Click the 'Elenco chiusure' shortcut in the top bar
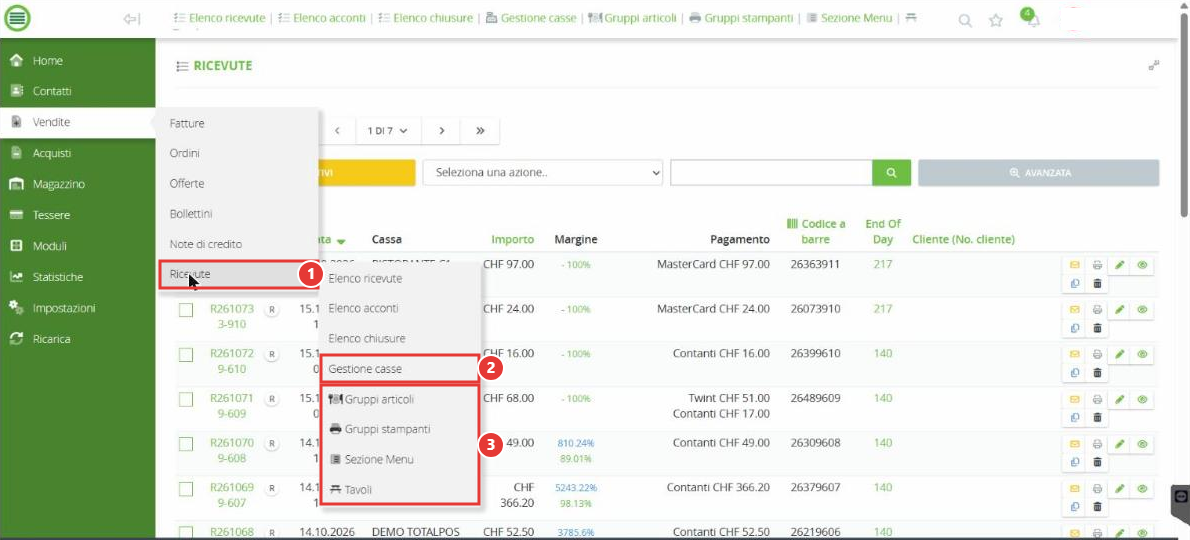 pos(425,17)
